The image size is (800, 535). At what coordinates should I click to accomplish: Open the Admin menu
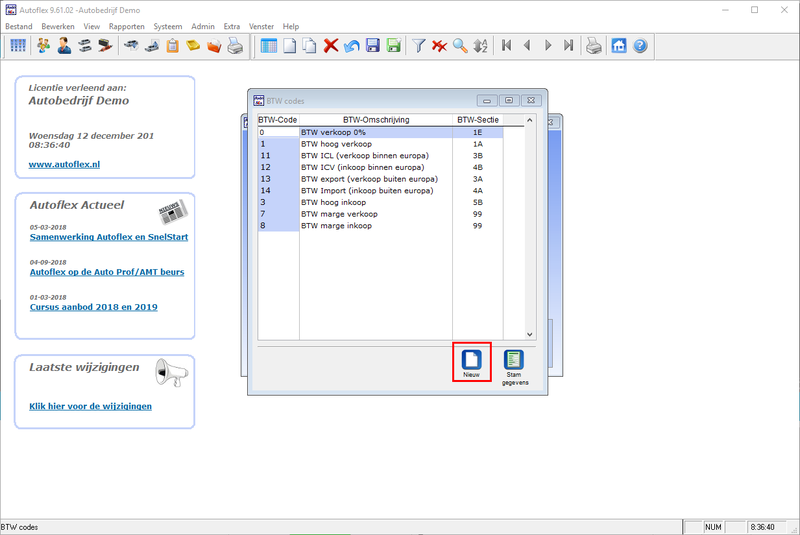coord(203,27)
